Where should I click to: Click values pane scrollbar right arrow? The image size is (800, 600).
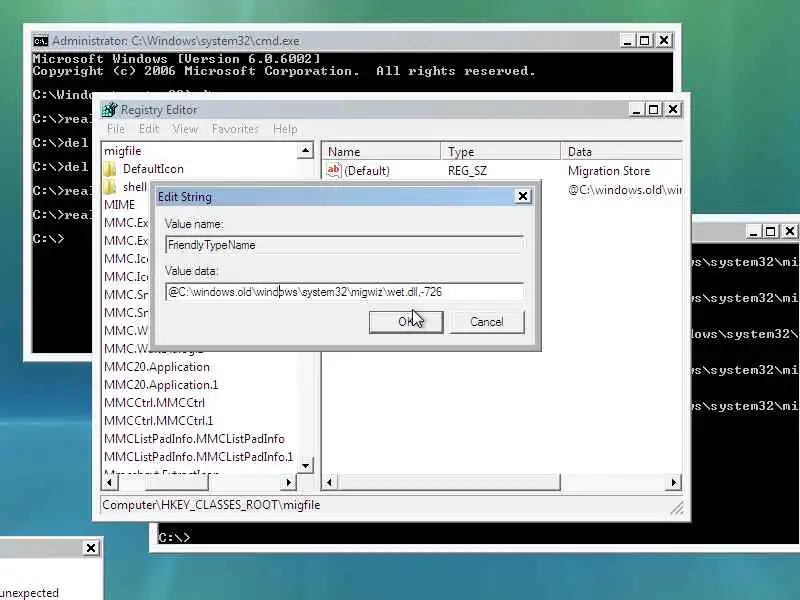(673, 482)
